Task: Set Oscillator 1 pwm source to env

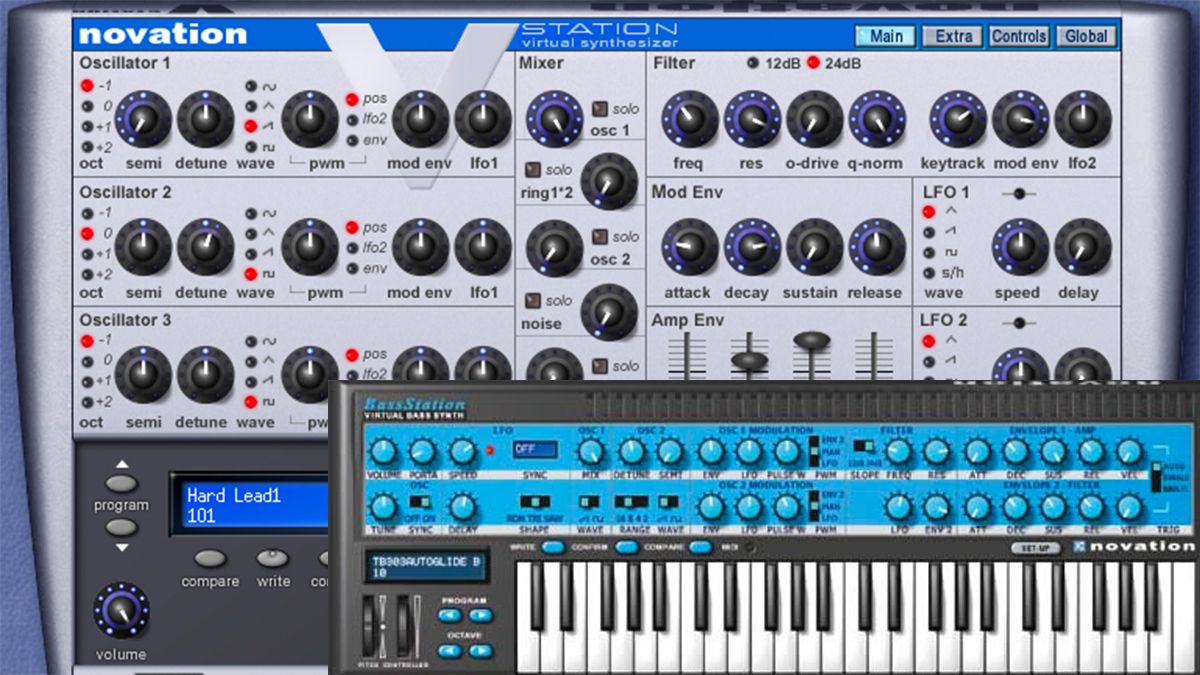Action: (x=352, y=140)
